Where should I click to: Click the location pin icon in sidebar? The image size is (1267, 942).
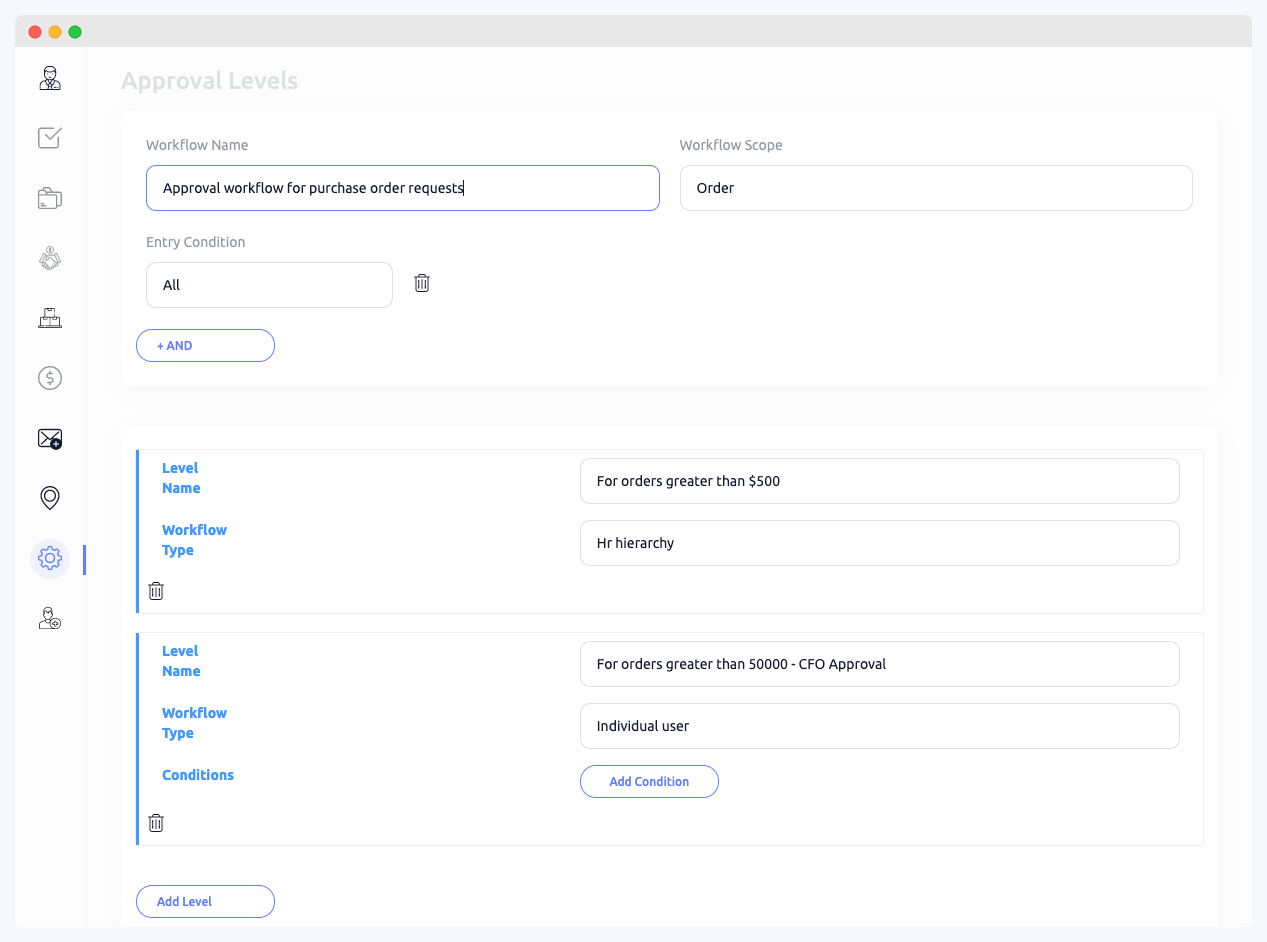click(x=49, y=497)
